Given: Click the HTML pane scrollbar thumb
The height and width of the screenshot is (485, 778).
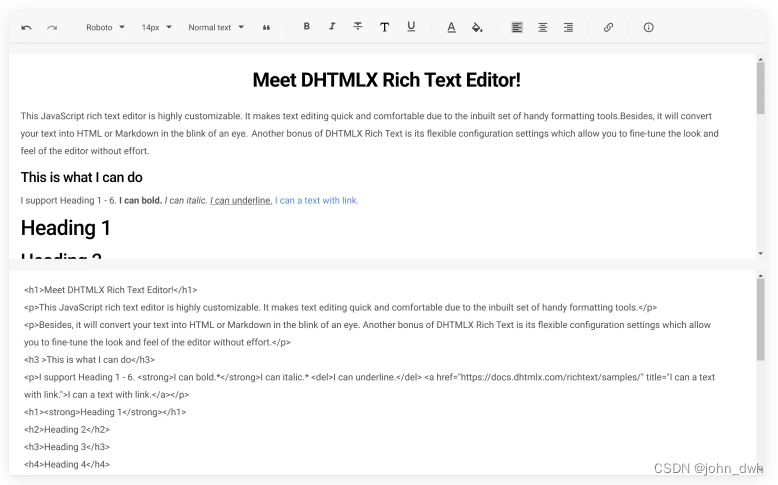Looking at the screenshot, I should pyautogui.click(x=761, y=320).
